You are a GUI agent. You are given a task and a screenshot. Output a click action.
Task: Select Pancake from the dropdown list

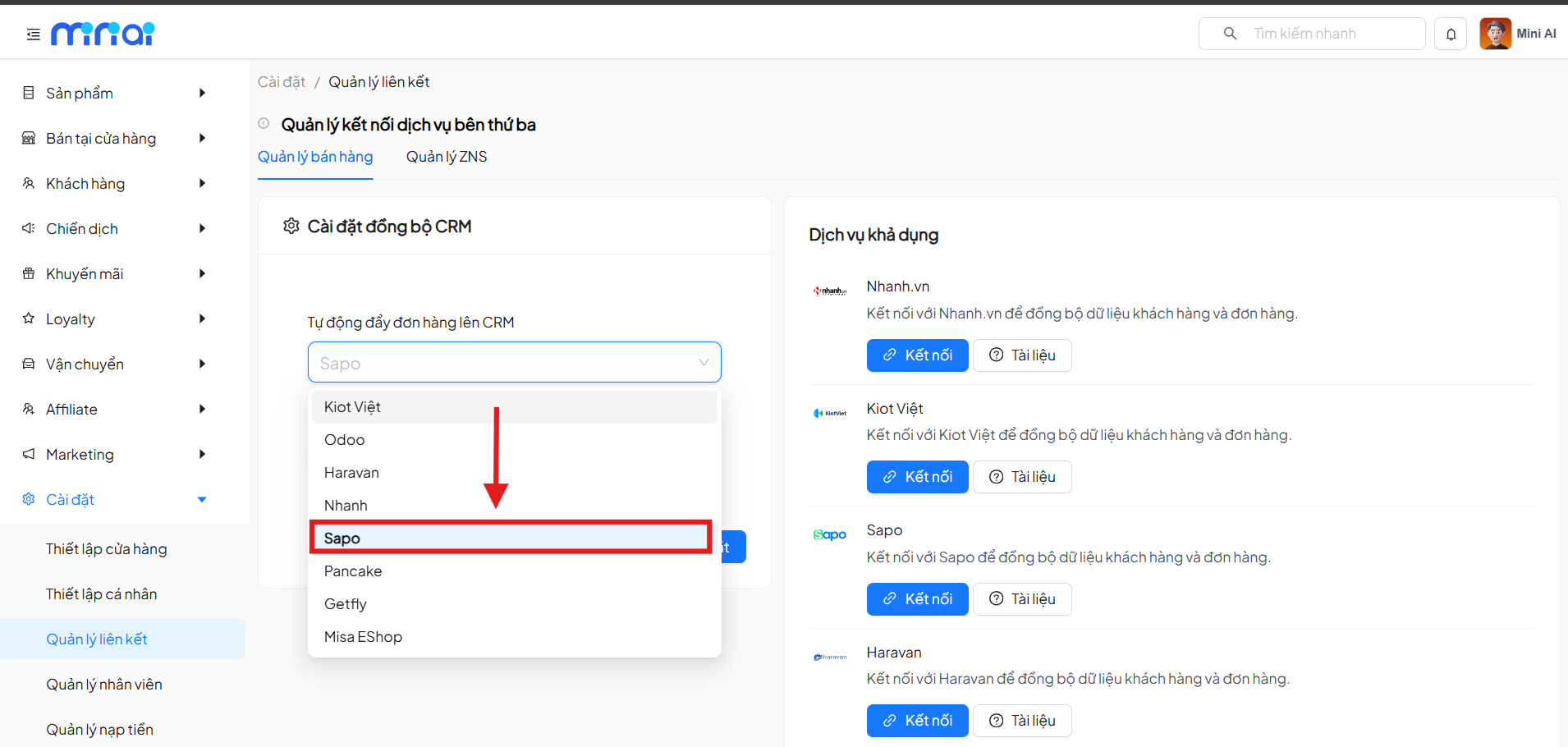[353, 571]
